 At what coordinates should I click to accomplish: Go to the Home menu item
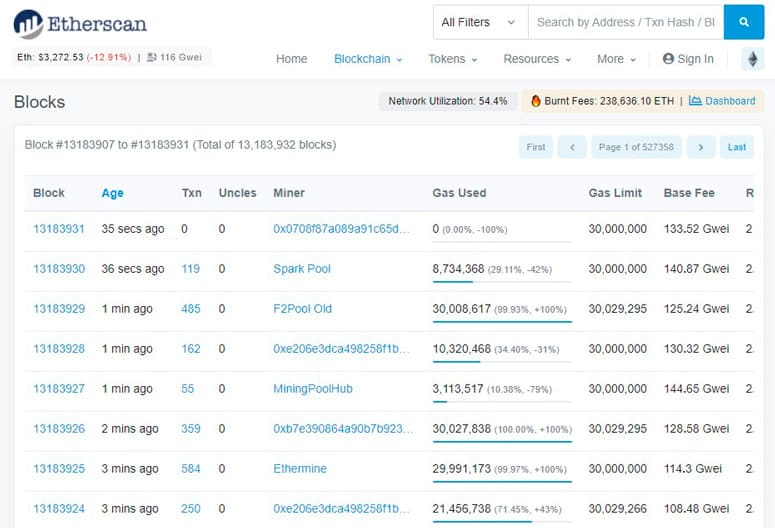[x=292, y=59]
